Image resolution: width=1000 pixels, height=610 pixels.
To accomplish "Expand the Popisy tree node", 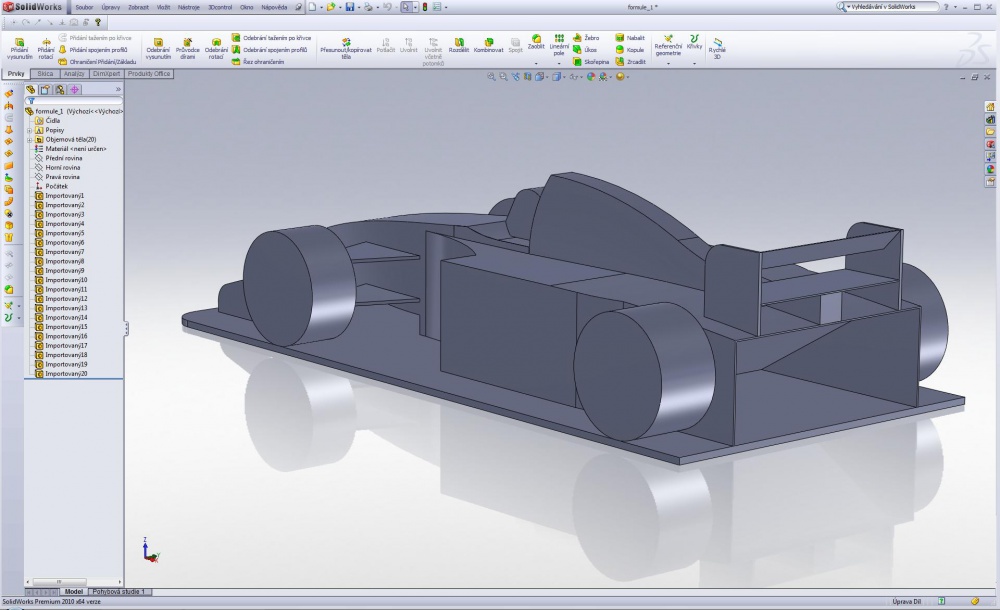I will (29, 130).
